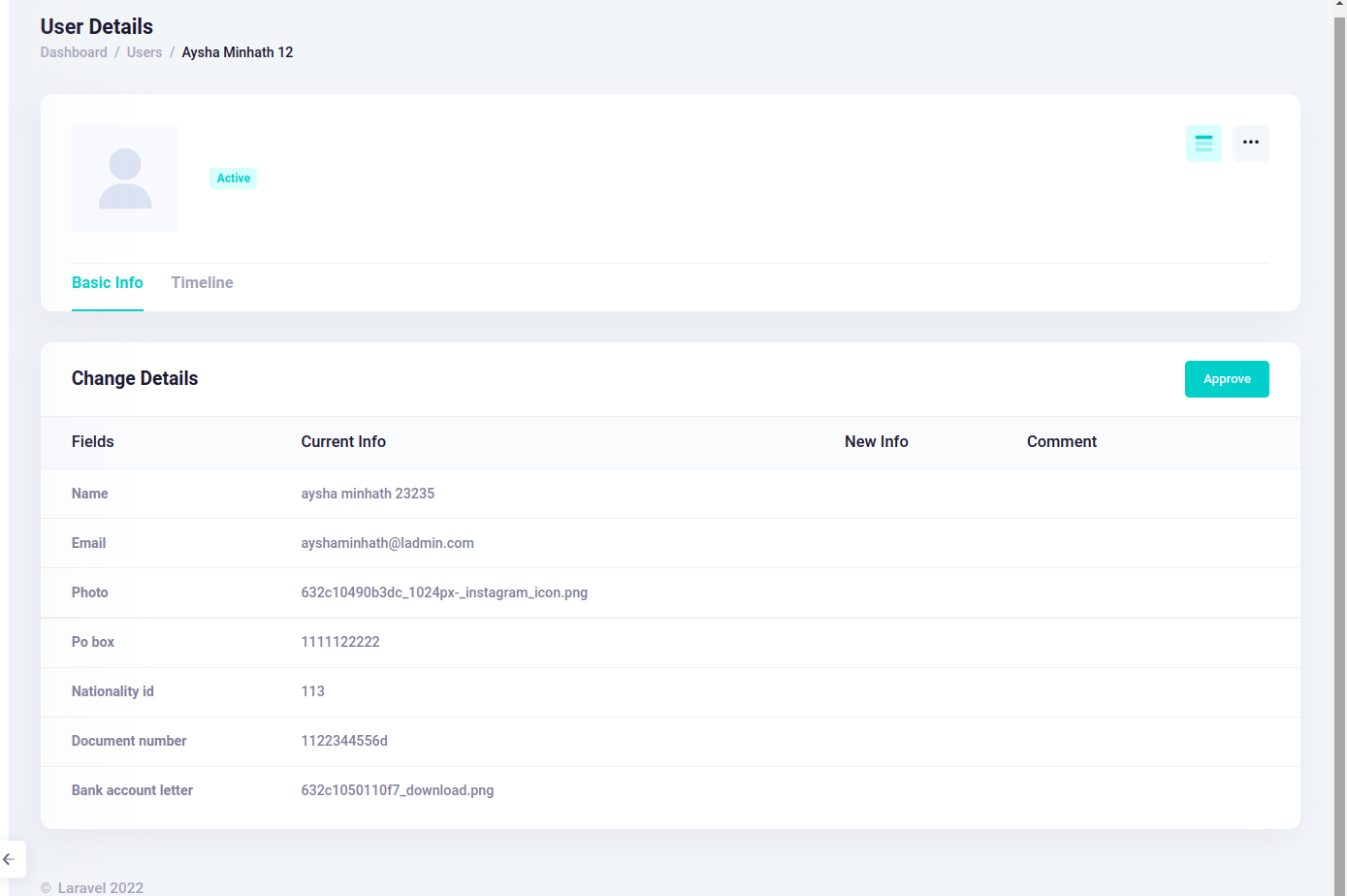The image size is (1347, 896).
Task: Click the Document number value 1122344556d
Action: [x=344, y=741]
